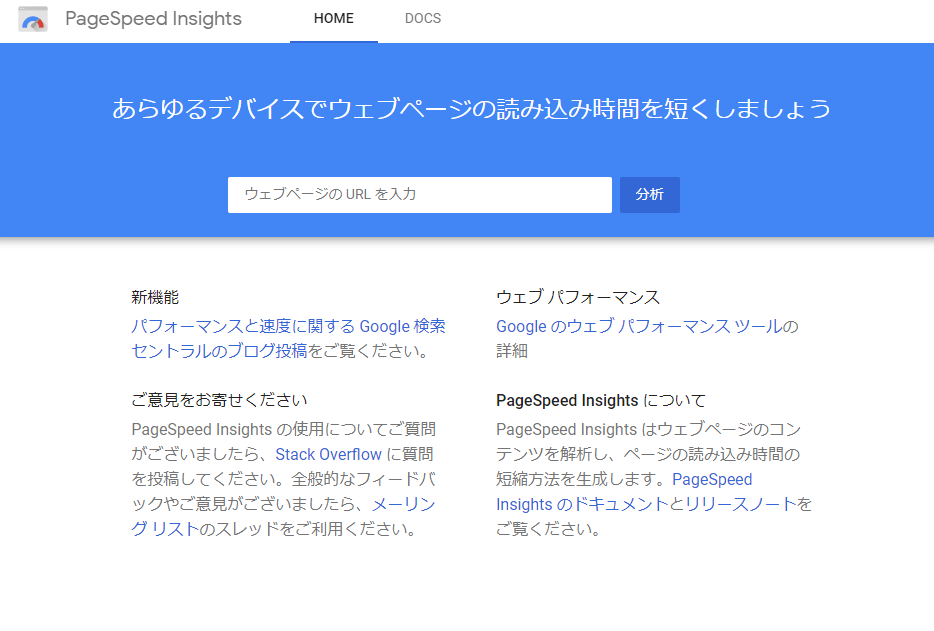Click the ウェブ パフォーマンス heading

pos(578,297)
